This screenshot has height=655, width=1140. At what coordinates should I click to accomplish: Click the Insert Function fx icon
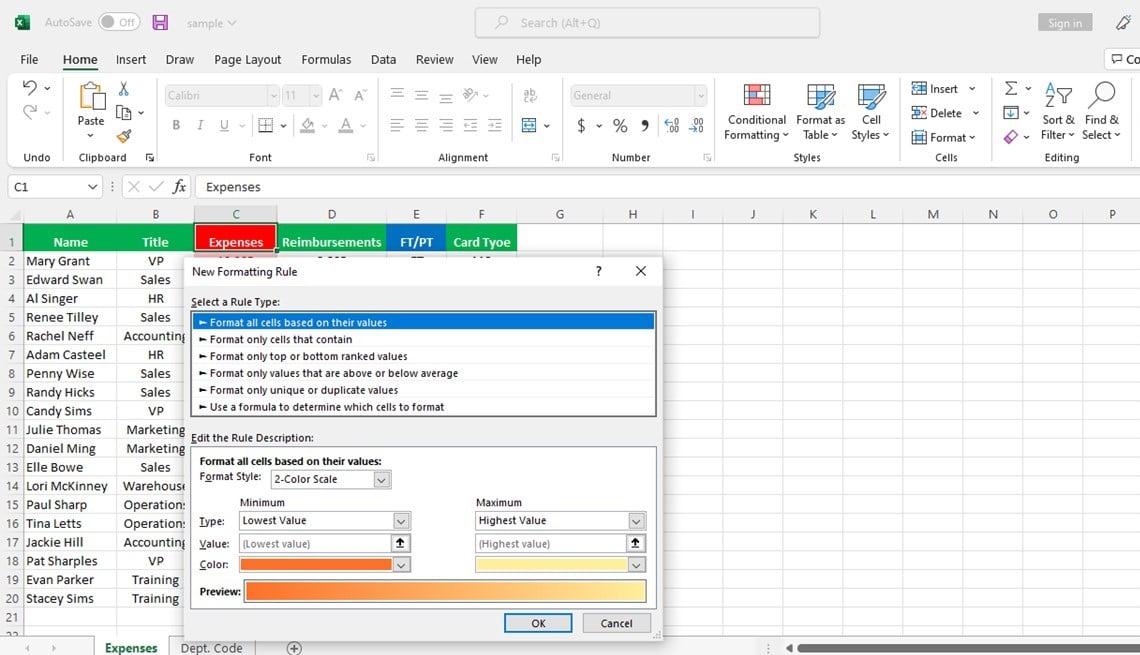[x=179, y=187]
